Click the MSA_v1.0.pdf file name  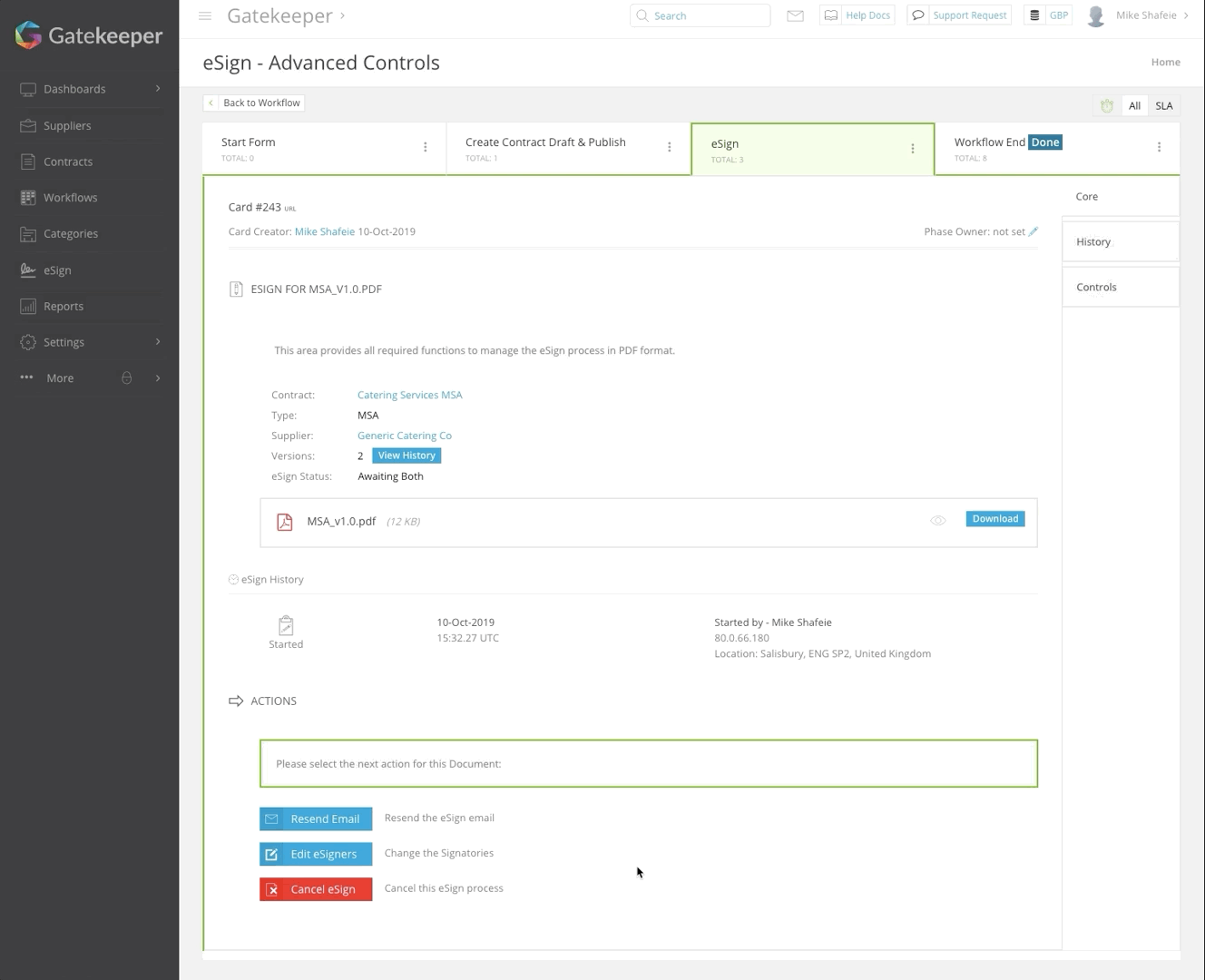pos(341,521)
